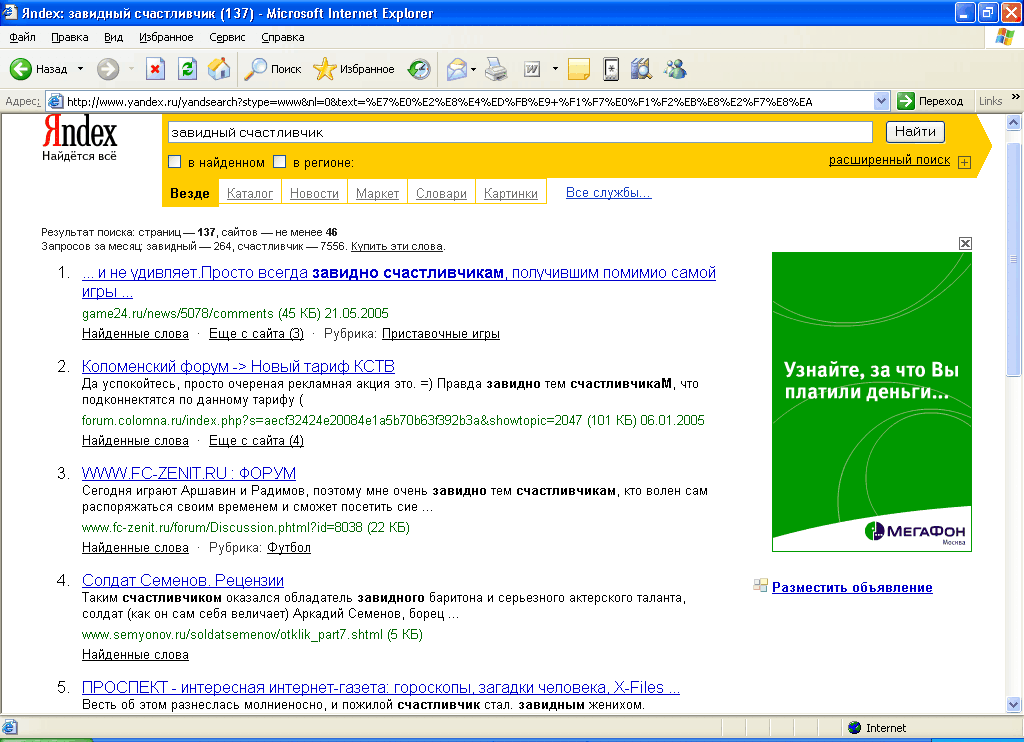
Task: Click the Internet zone globe in status bar
Action: click(854, 728)
